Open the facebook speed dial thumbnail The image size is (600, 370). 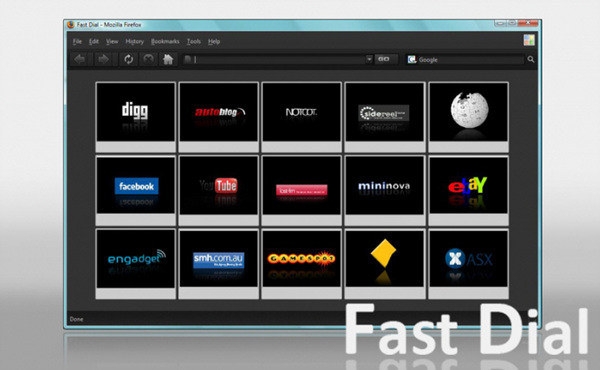136,190
